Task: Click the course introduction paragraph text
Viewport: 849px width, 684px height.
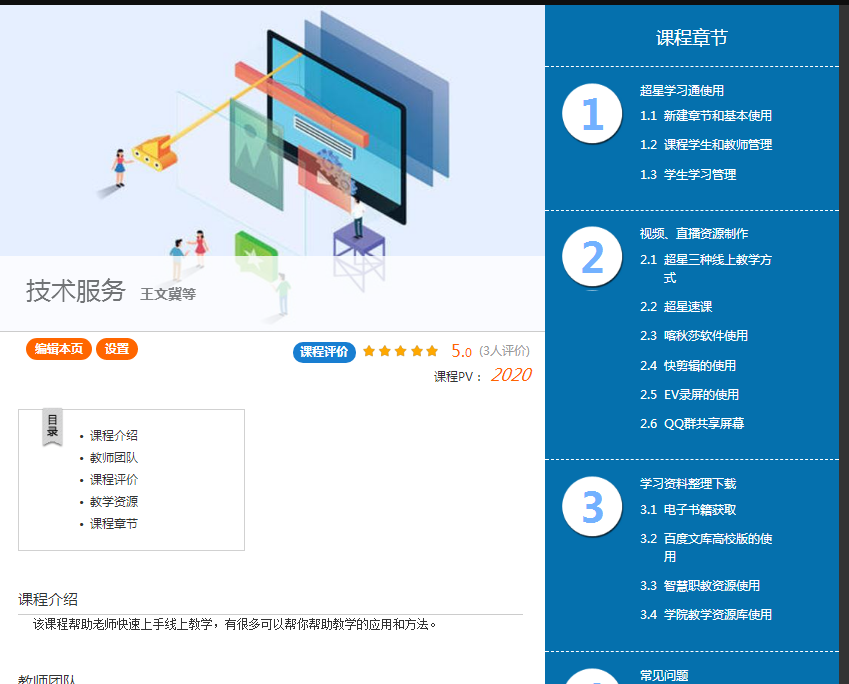Action: click(x=234, y=624)
